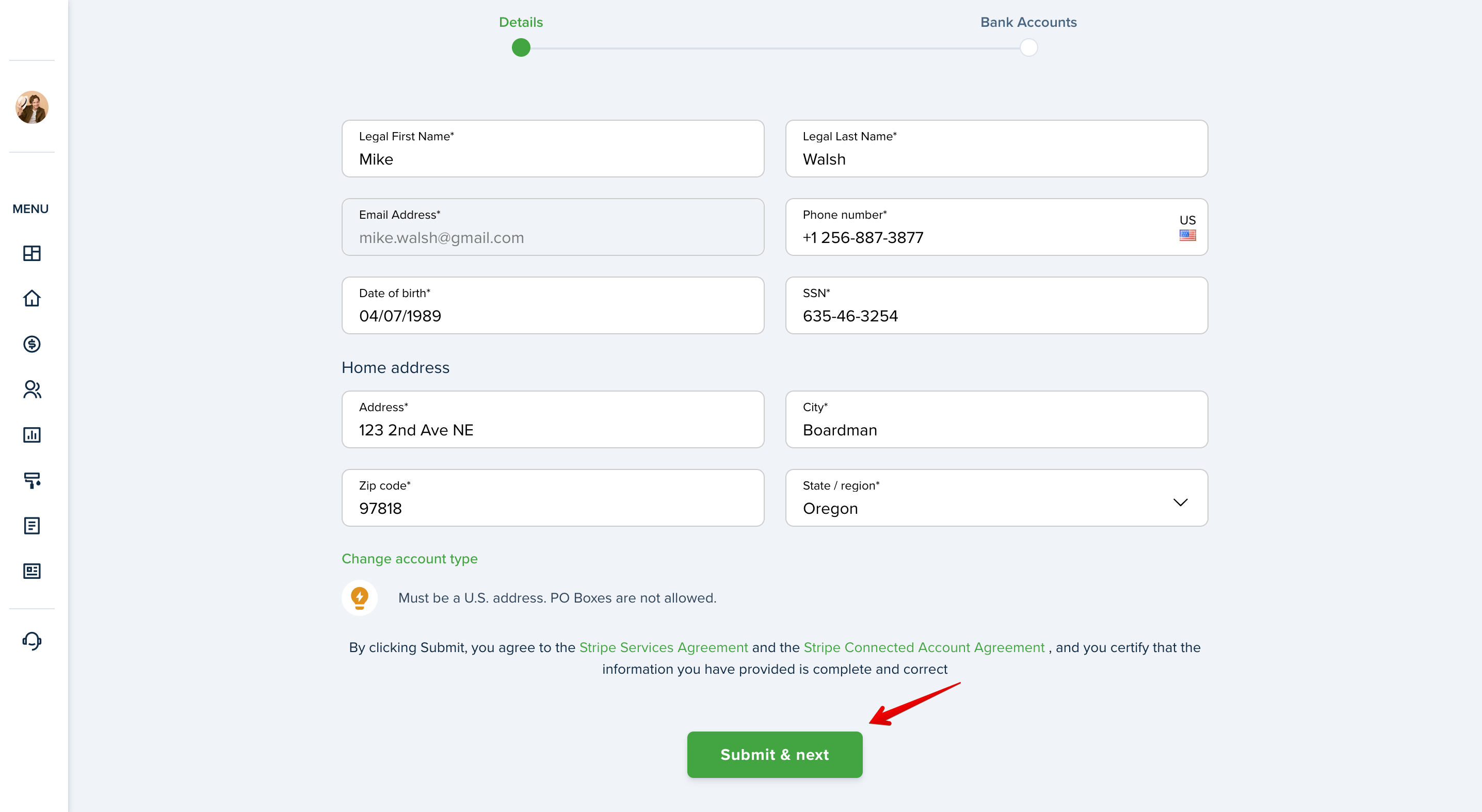The image size is (1482, 812).
Task: Focus the Phone number field
Action: coord(996,226)
